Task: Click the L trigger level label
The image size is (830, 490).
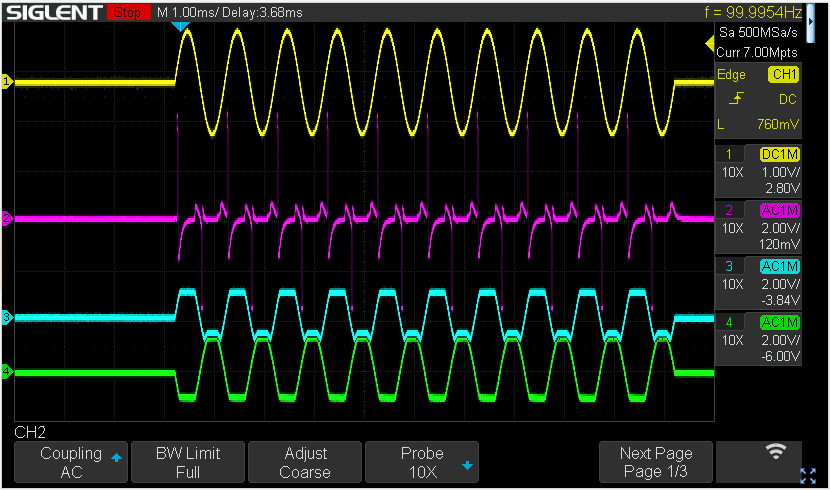Action: (x=720, y=124)
